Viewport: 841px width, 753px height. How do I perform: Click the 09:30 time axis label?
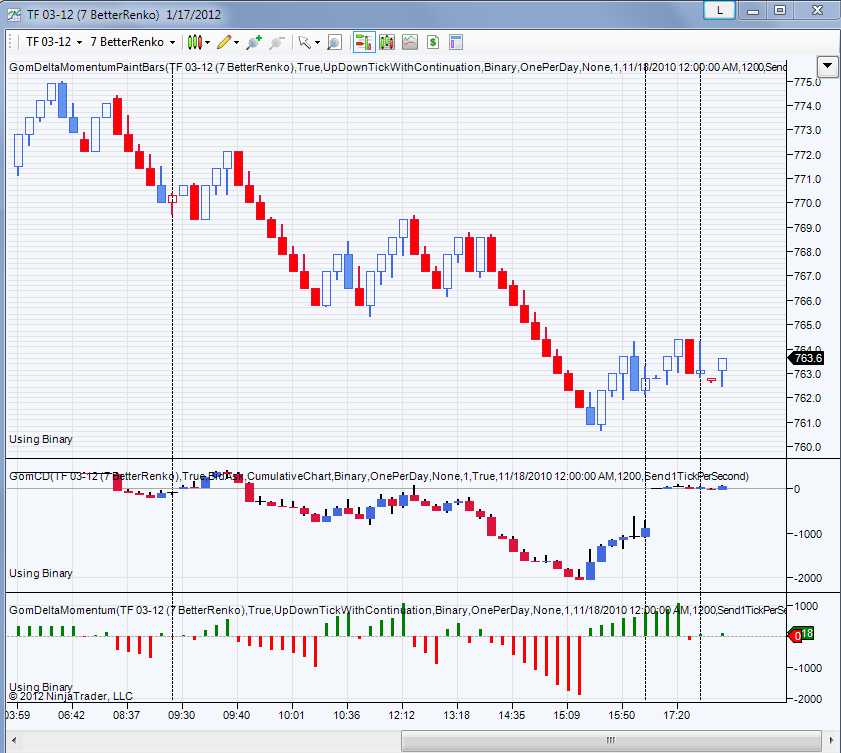pos(181,715)
